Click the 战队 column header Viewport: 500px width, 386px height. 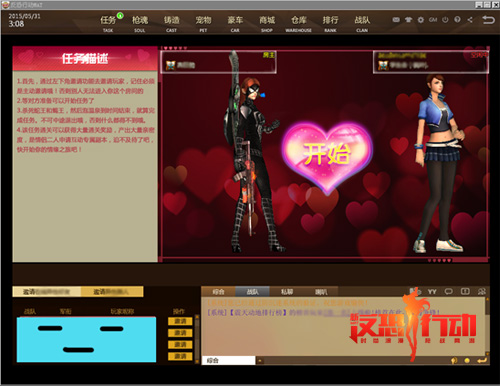point(30,311)
